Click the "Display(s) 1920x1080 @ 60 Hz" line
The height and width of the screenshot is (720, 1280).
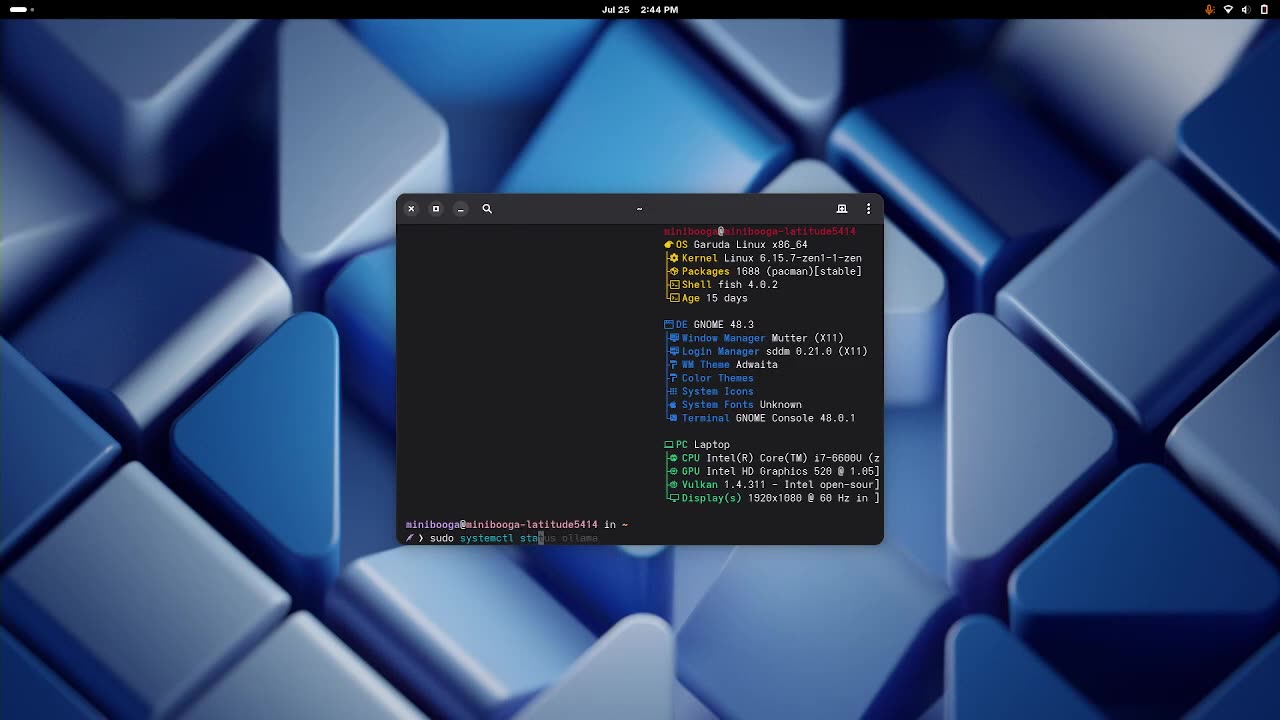[775, 498]
